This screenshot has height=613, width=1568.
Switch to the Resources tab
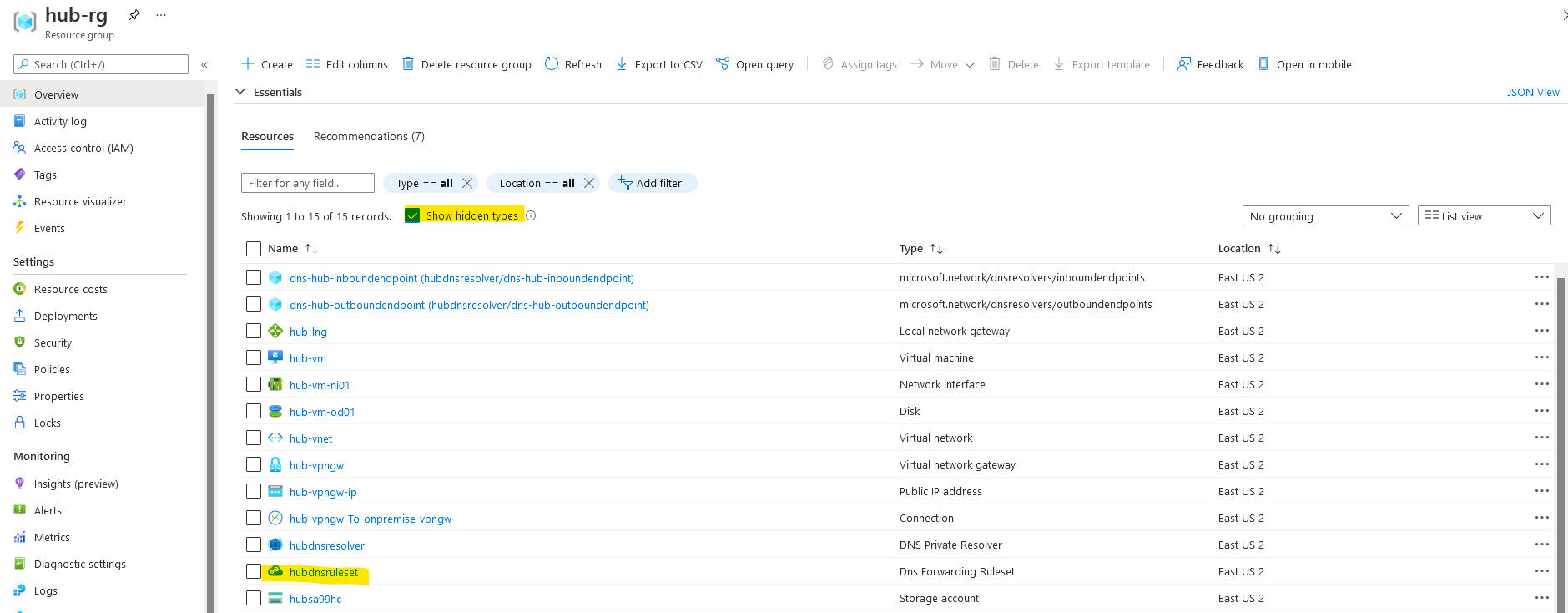click(x=267, y=136)
